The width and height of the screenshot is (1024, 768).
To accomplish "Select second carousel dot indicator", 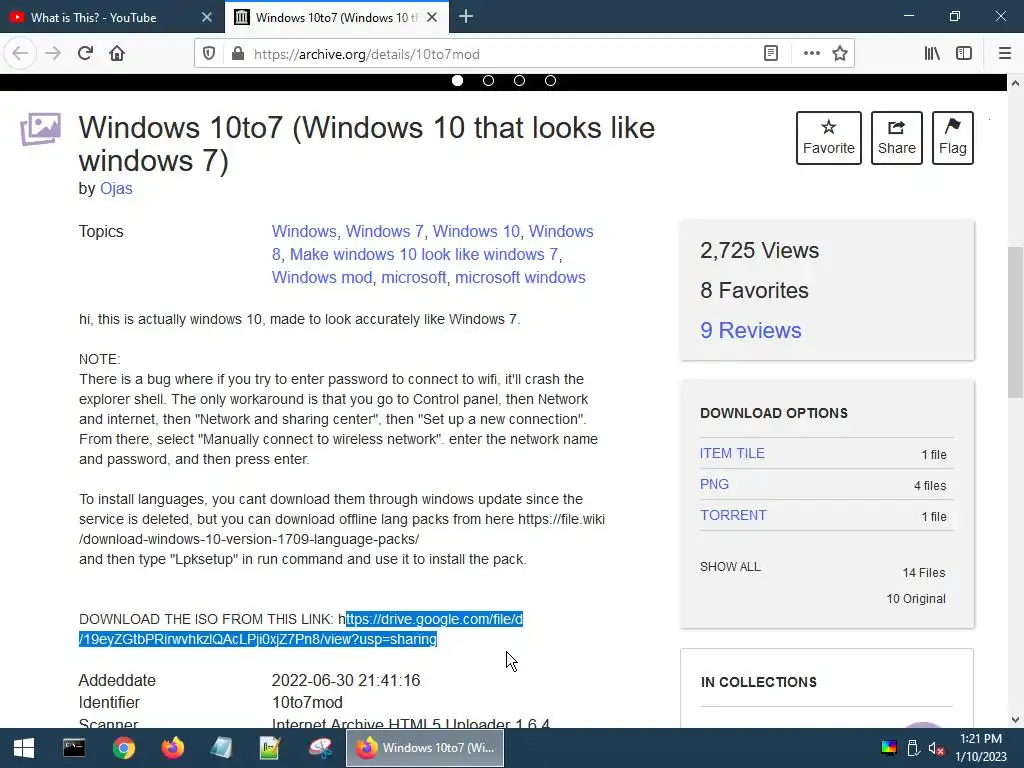I will (x=488, y=80).
